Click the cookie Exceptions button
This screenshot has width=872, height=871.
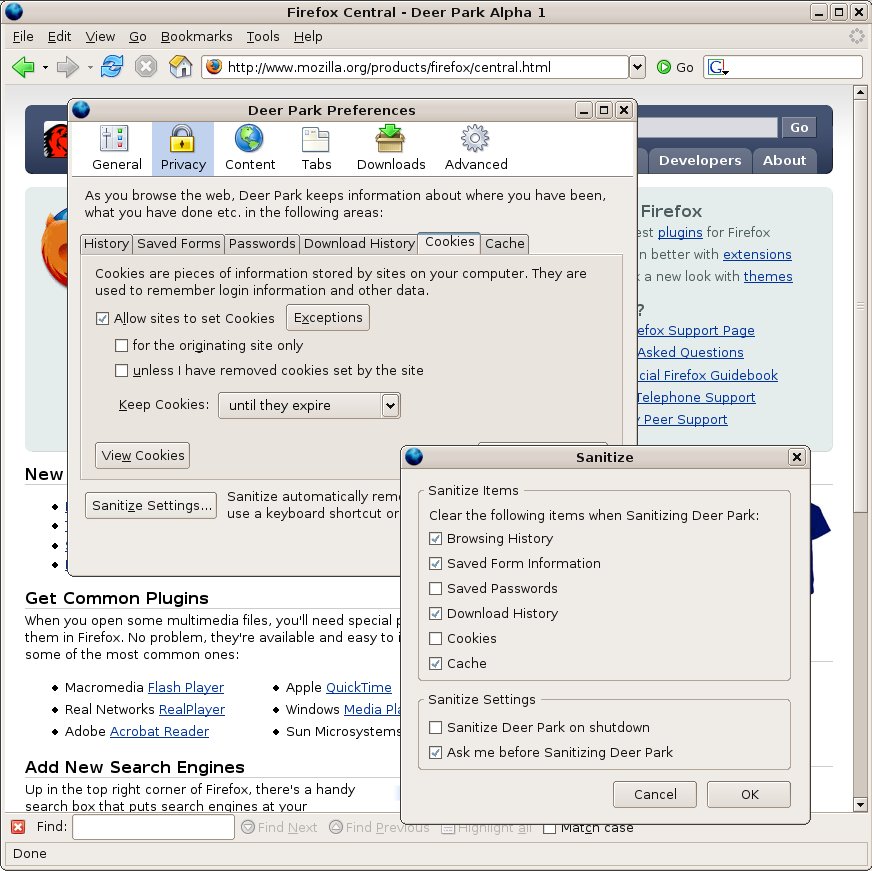click(x=328, y=318)
